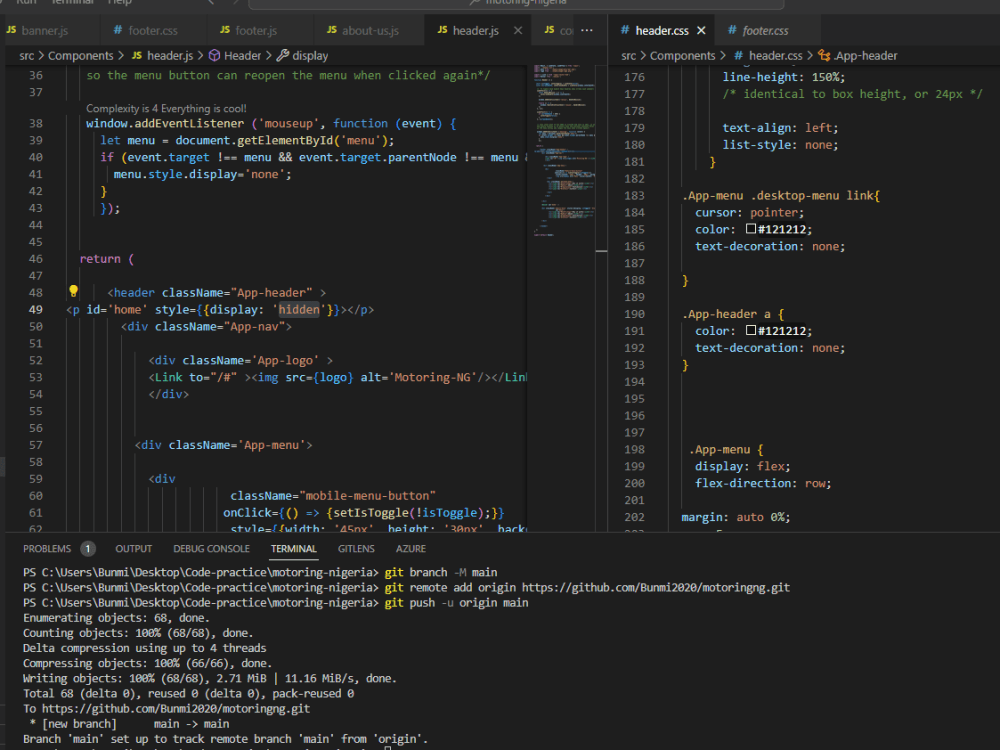Click 'display: flex;' on CSS line 199
Screen dimensions: 1000x750
tap(742, 466)
